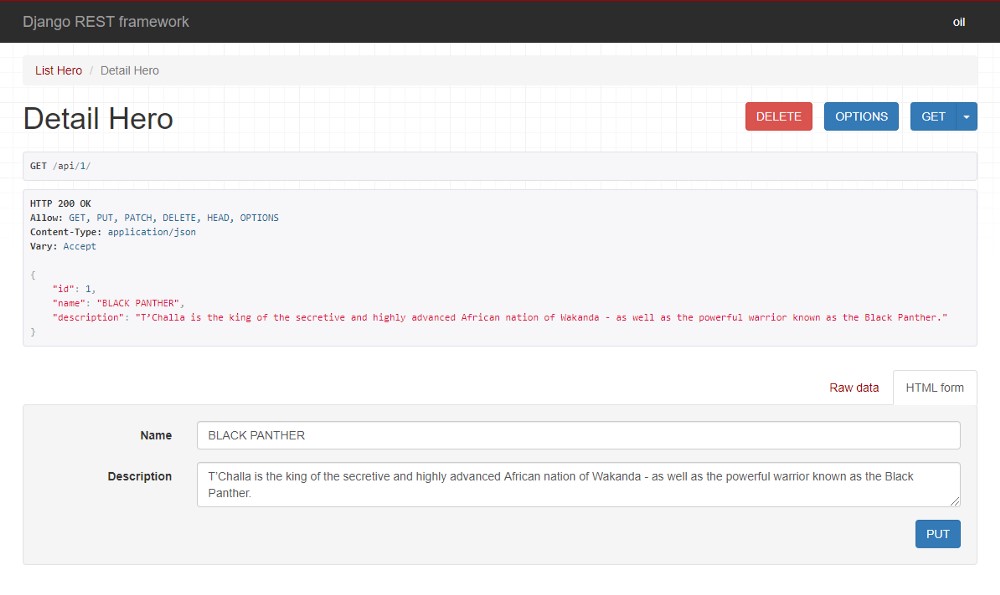1000x595 pixels.
Task: Click the Name field label
Action: [156, 436]
